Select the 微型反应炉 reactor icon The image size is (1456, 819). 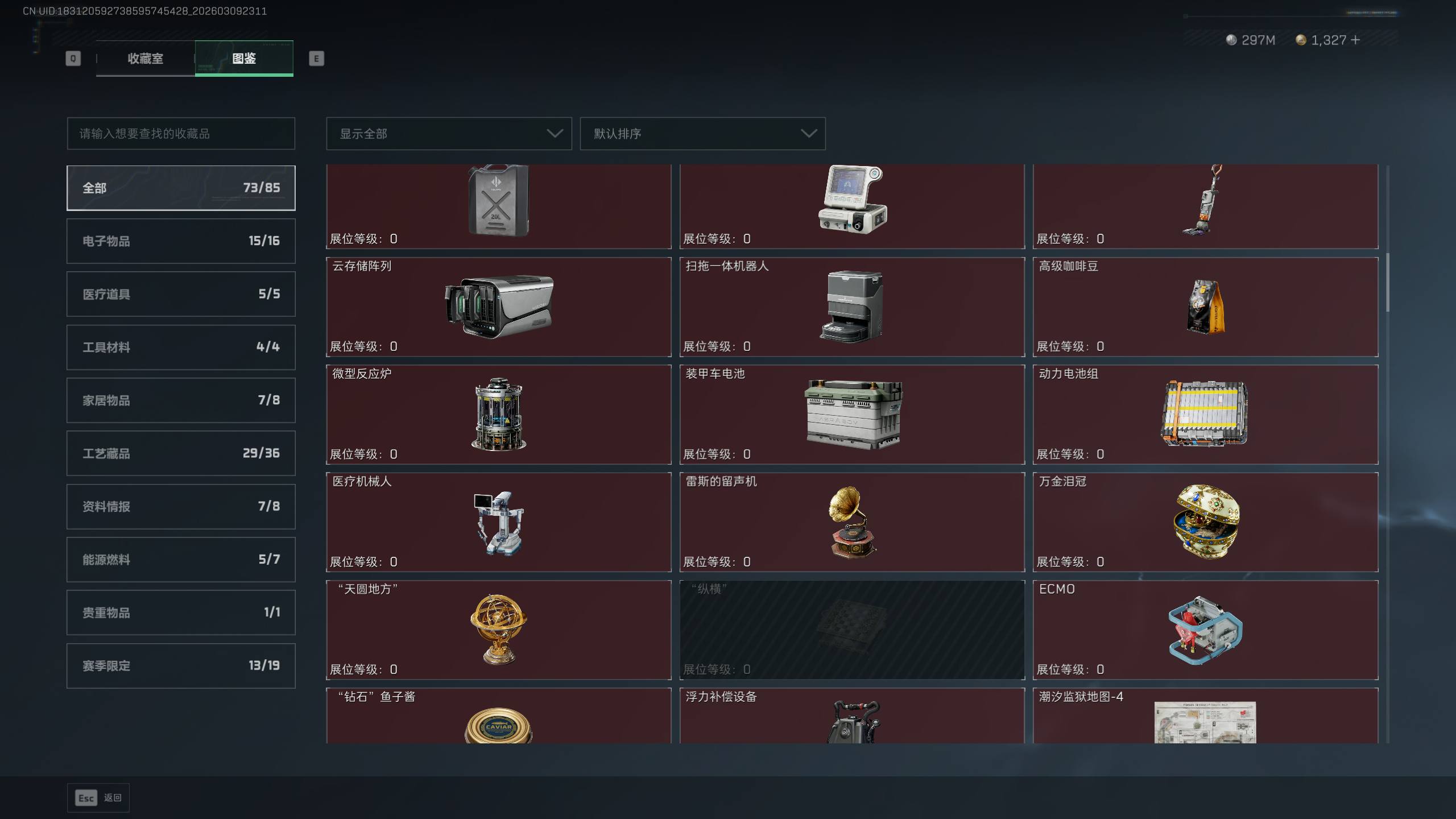tap(499, 415)
